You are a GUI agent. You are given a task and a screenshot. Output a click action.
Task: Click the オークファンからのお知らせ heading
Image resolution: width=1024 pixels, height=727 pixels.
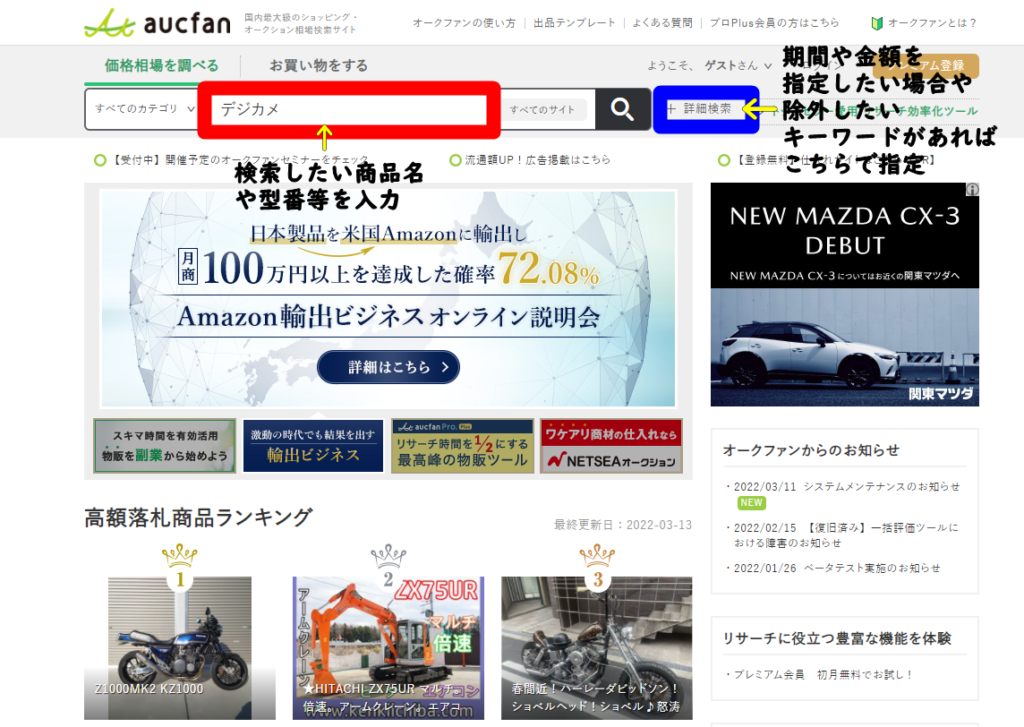[811, 450]
